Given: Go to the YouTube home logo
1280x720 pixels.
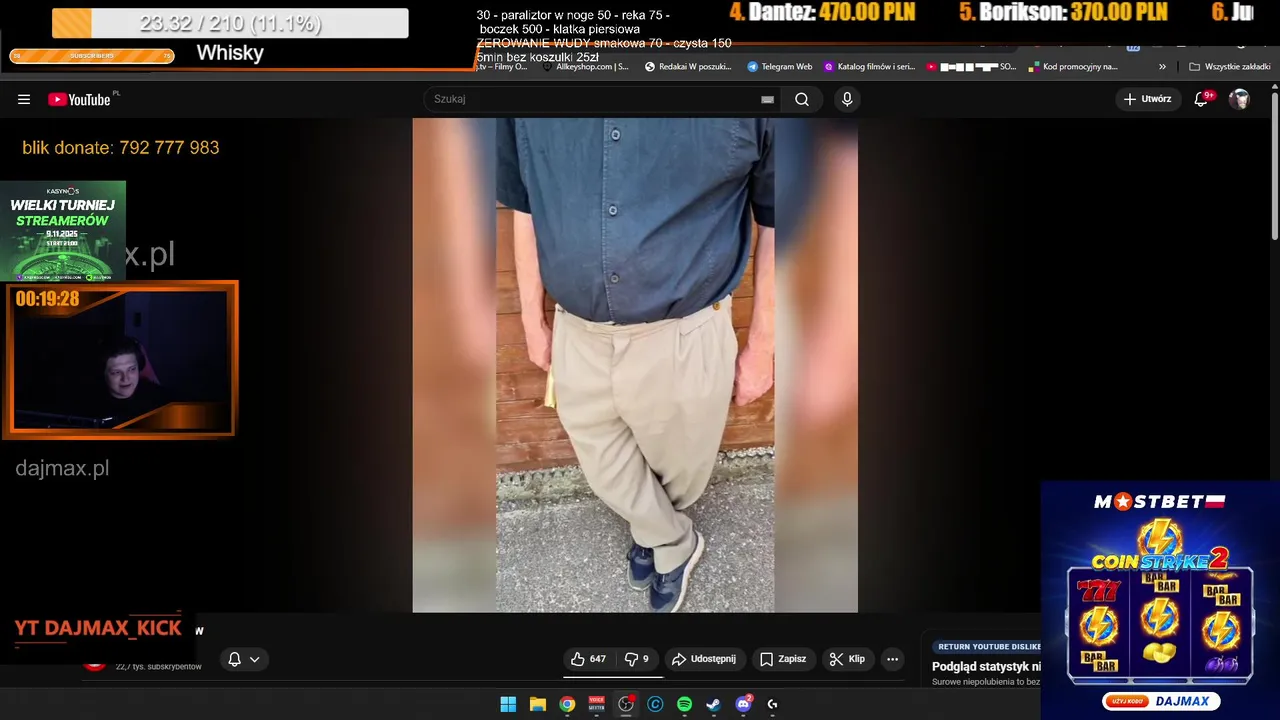Looking at the screenshot, I should [x=79, y=99].
